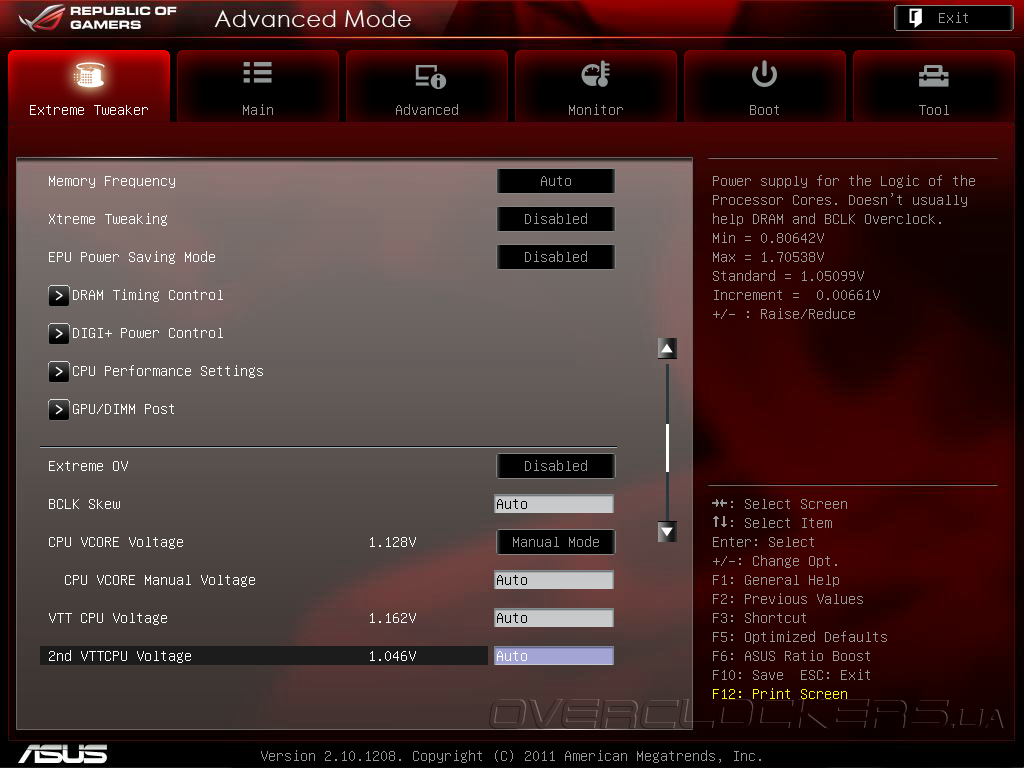
Task: Select the Memory Frequency label
Action: point(112,181)
